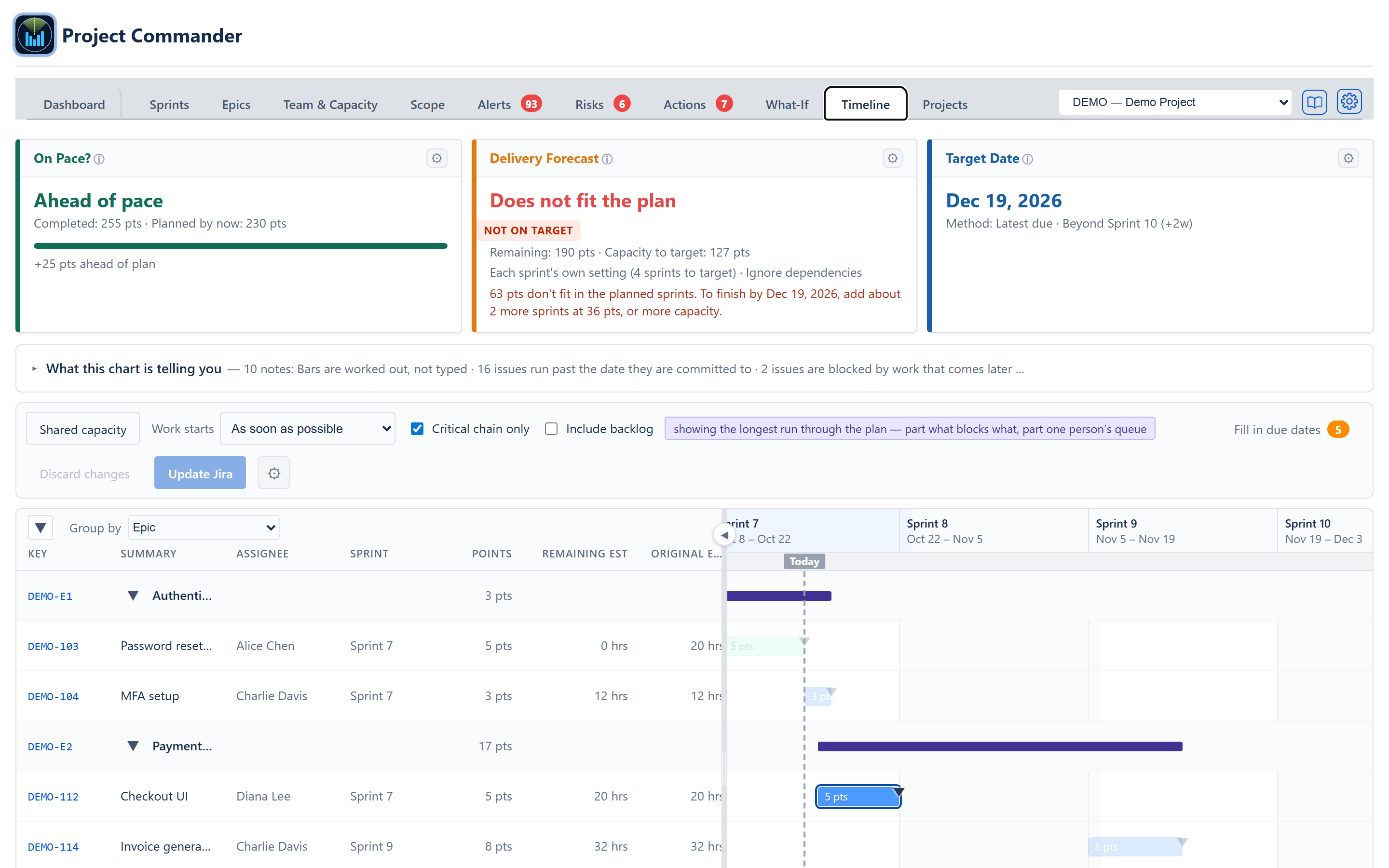Click the Update Jira button

point(200,473)
